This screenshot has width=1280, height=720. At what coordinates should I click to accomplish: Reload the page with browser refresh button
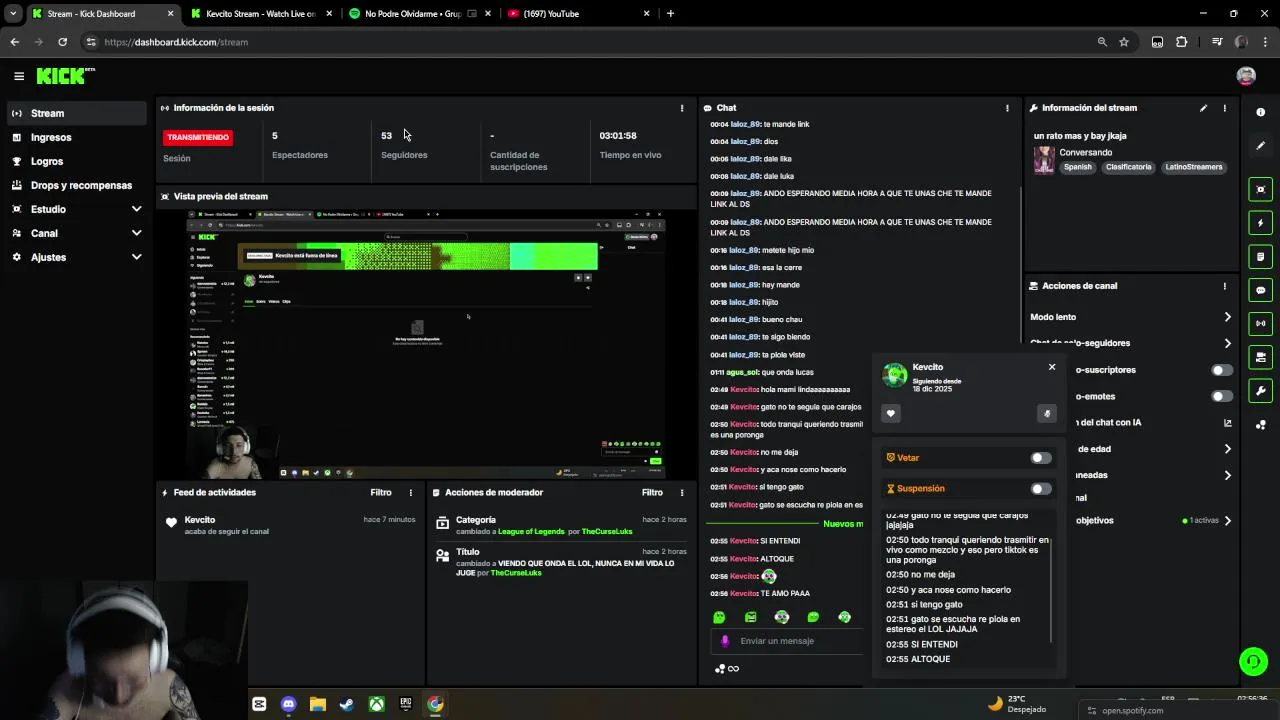[x=62, y=42]
